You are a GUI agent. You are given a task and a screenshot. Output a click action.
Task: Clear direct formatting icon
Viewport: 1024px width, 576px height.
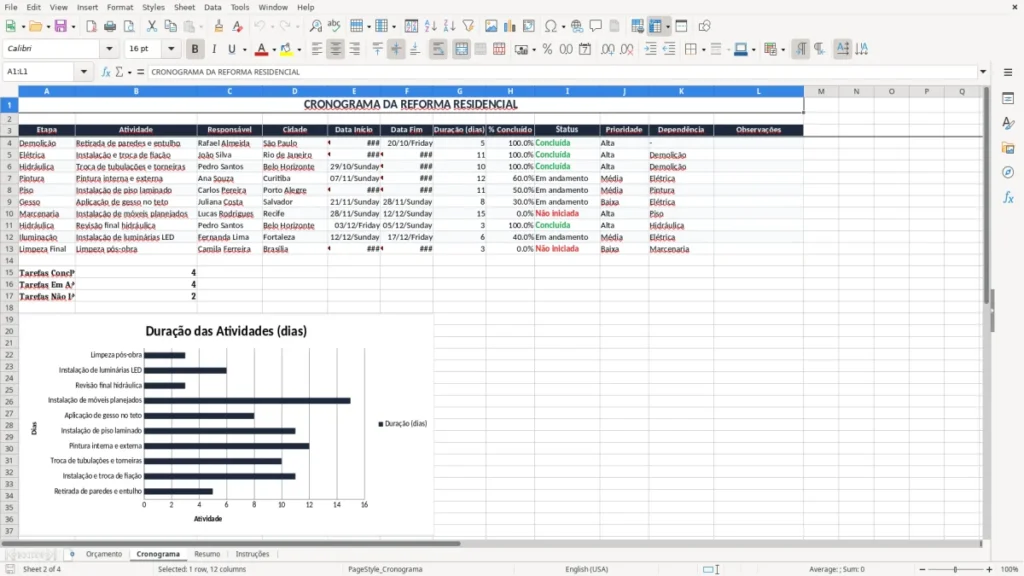(x=237, y=26)
